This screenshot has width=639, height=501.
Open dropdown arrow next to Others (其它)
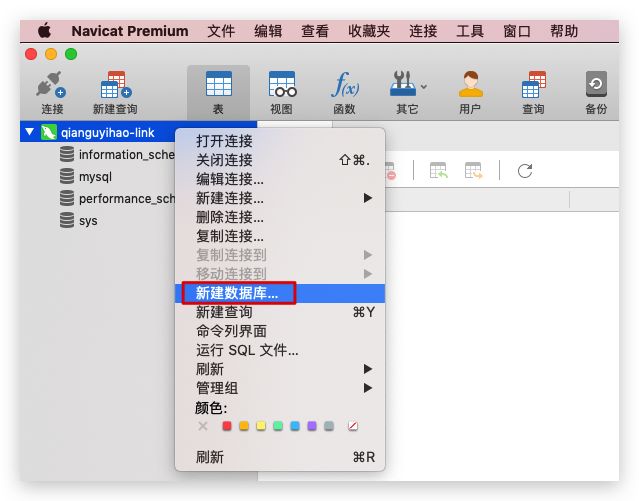coord(424,86)
